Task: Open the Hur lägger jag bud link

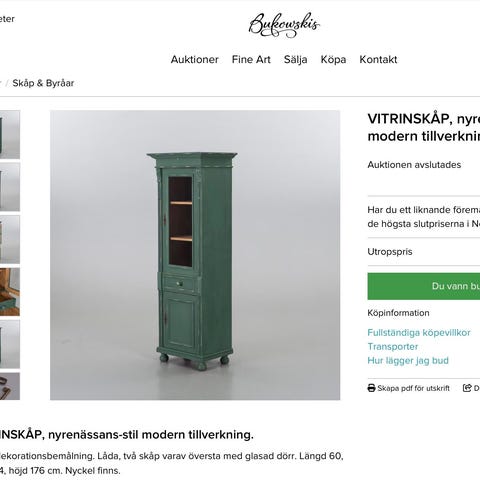Action: coord(408,361)
